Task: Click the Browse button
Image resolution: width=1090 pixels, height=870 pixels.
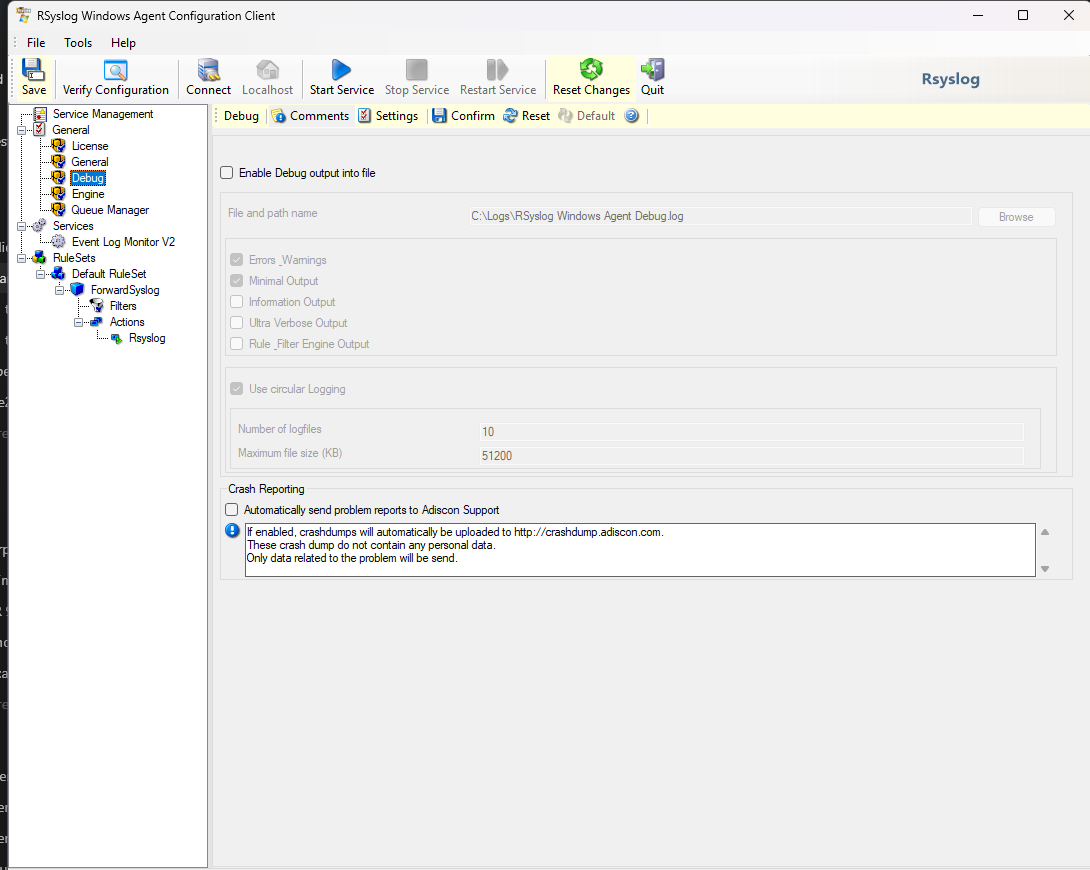Action: pos(1016,217)
